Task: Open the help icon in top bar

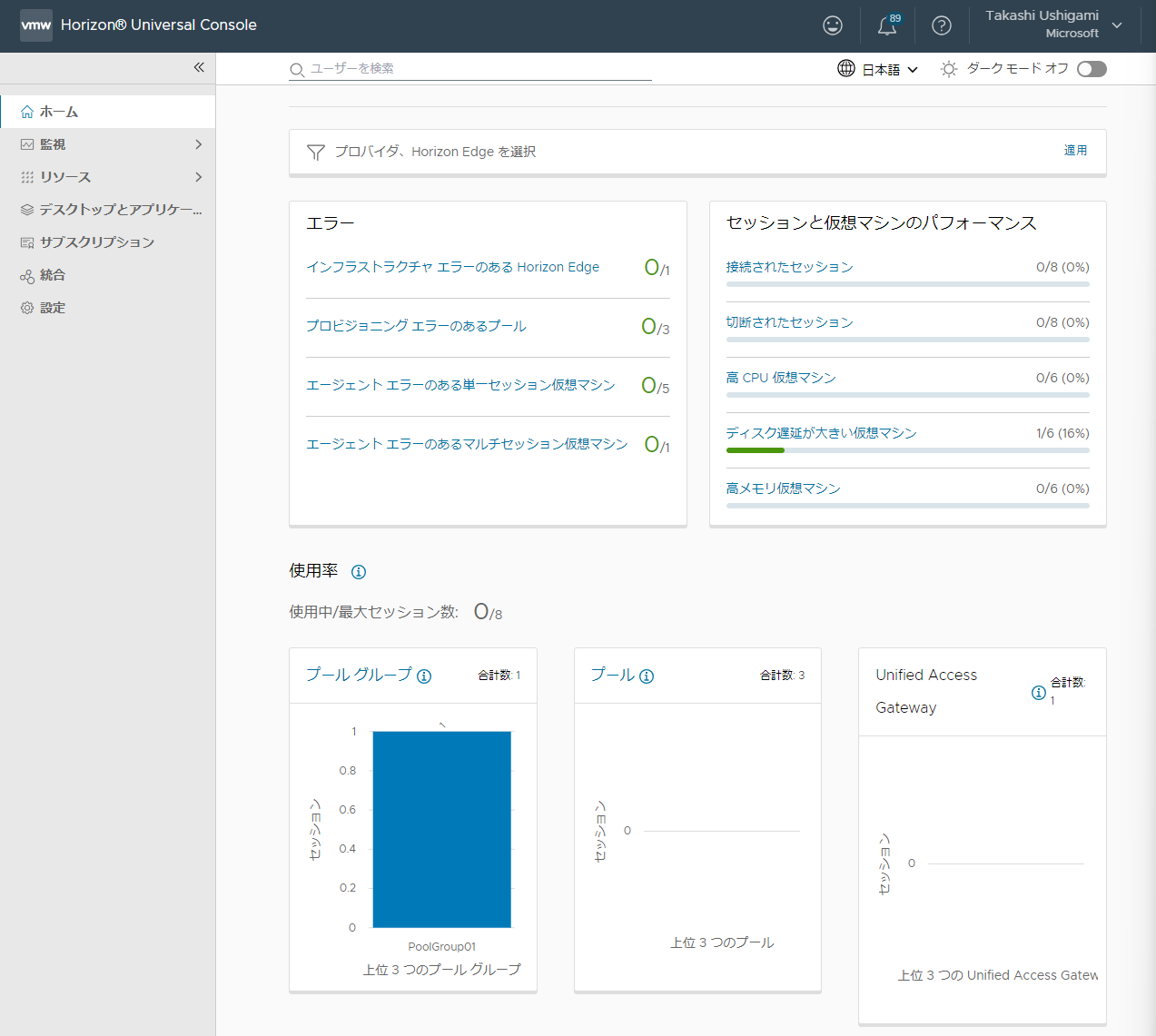Action: coord(942,25)
